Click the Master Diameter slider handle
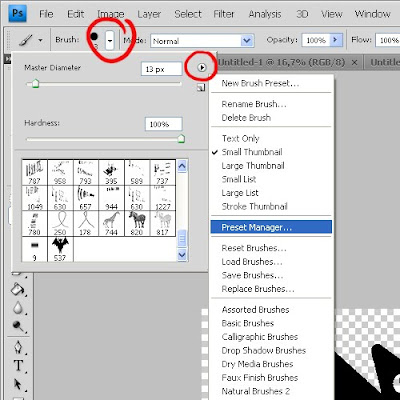Screen dimensions: 400x400 click(x=35, y=84)
